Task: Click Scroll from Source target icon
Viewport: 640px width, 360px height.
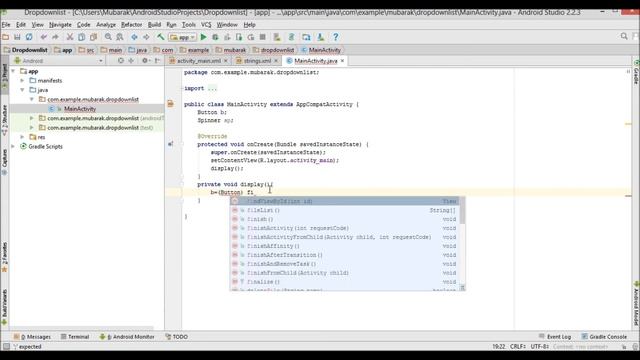Action: 120,60
